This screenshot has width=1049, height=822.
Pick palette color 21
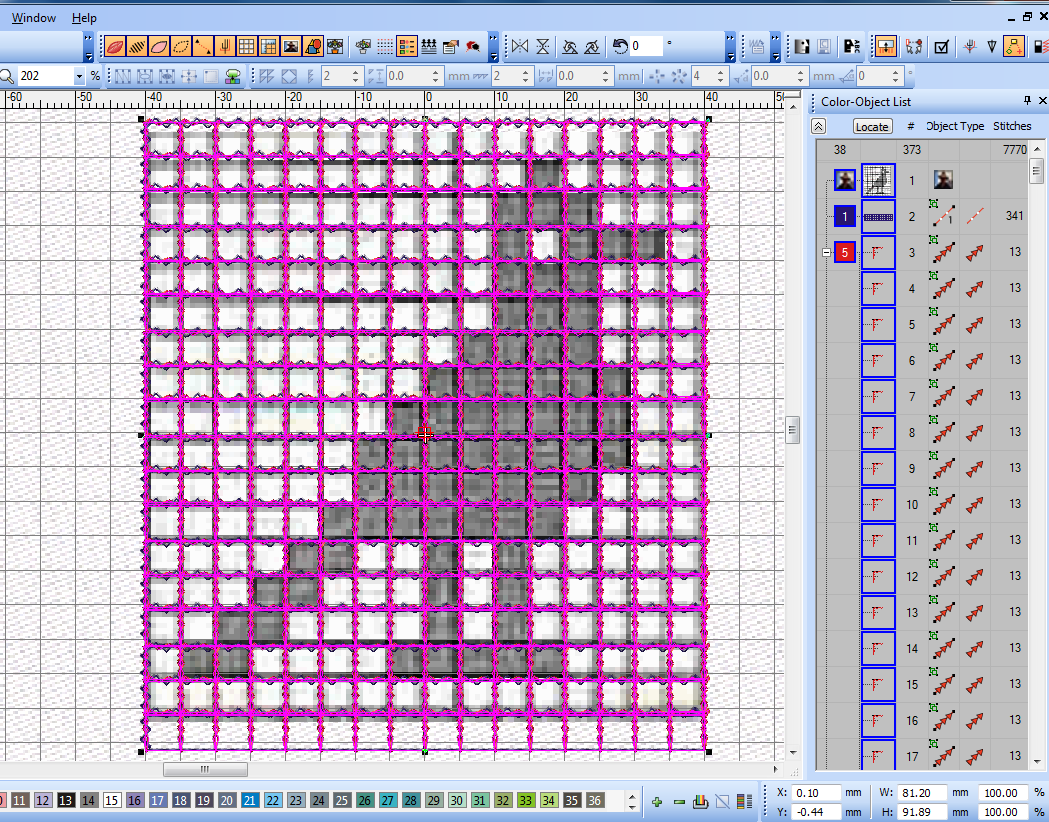click(250, 800)
